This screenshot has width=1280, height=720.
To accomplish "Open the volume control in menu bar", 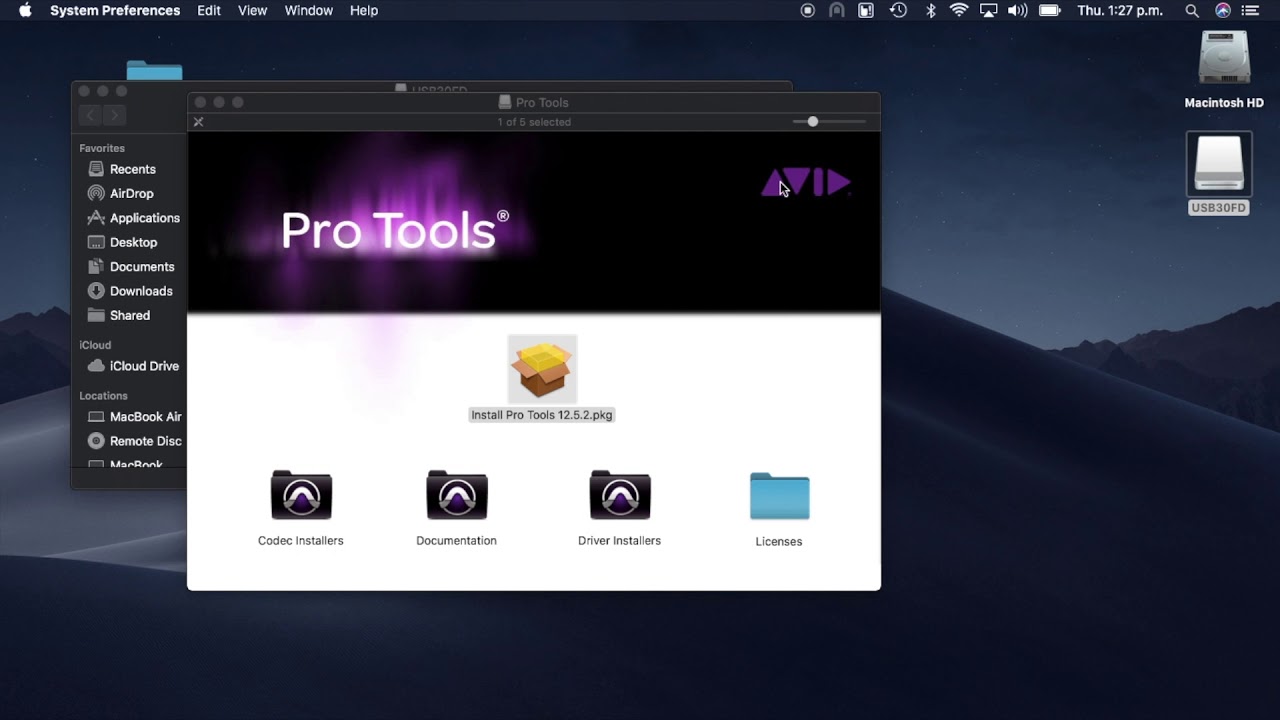I will tap(1018, 10).
